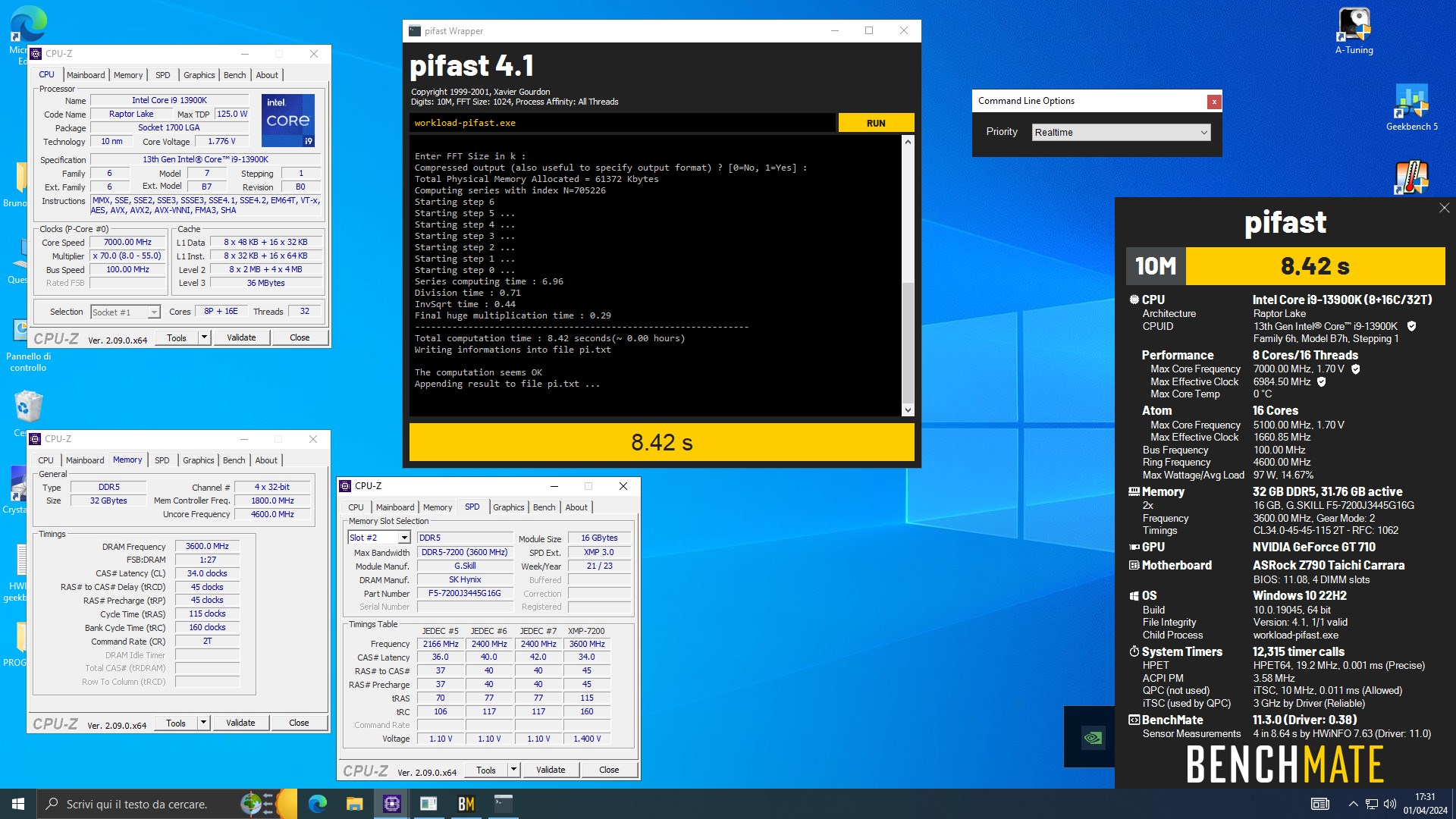Screen dimensions: 1456x819
Task: Click the XMP-7200 column header
Action: point(586,631)
